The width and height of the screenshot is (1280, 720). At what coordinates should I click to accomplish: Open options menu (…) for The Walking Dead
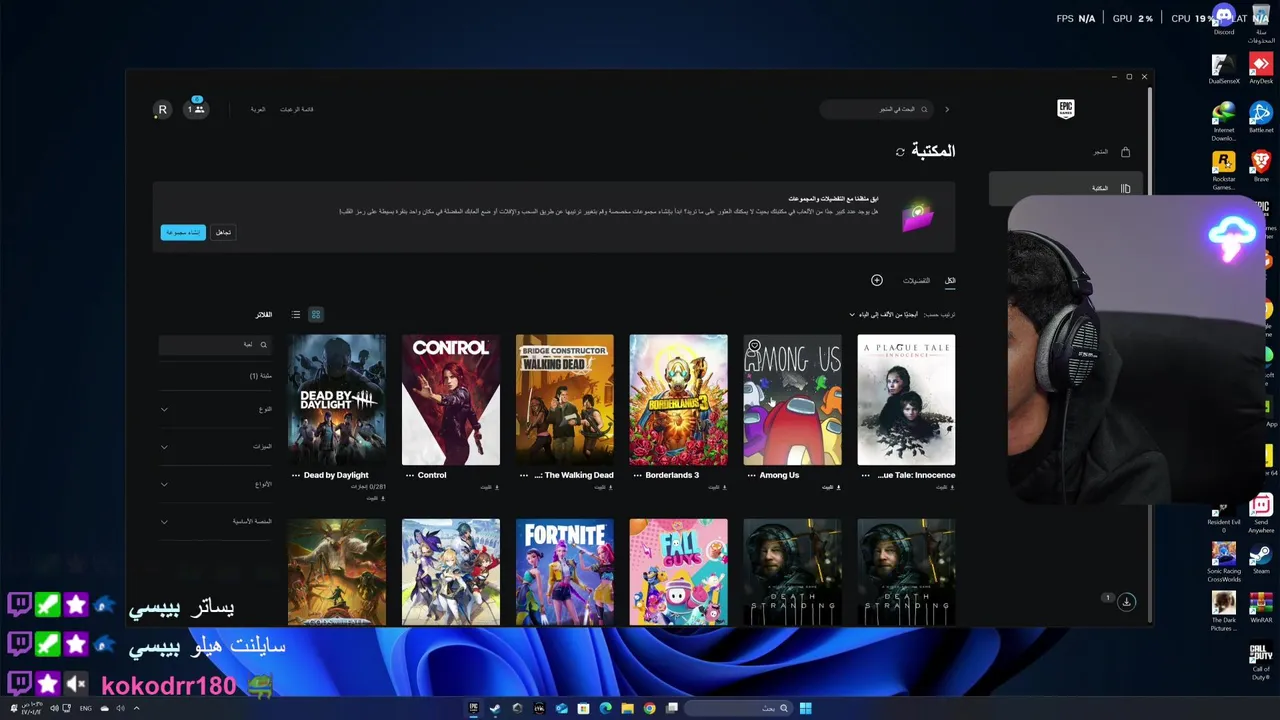point(523,475)
